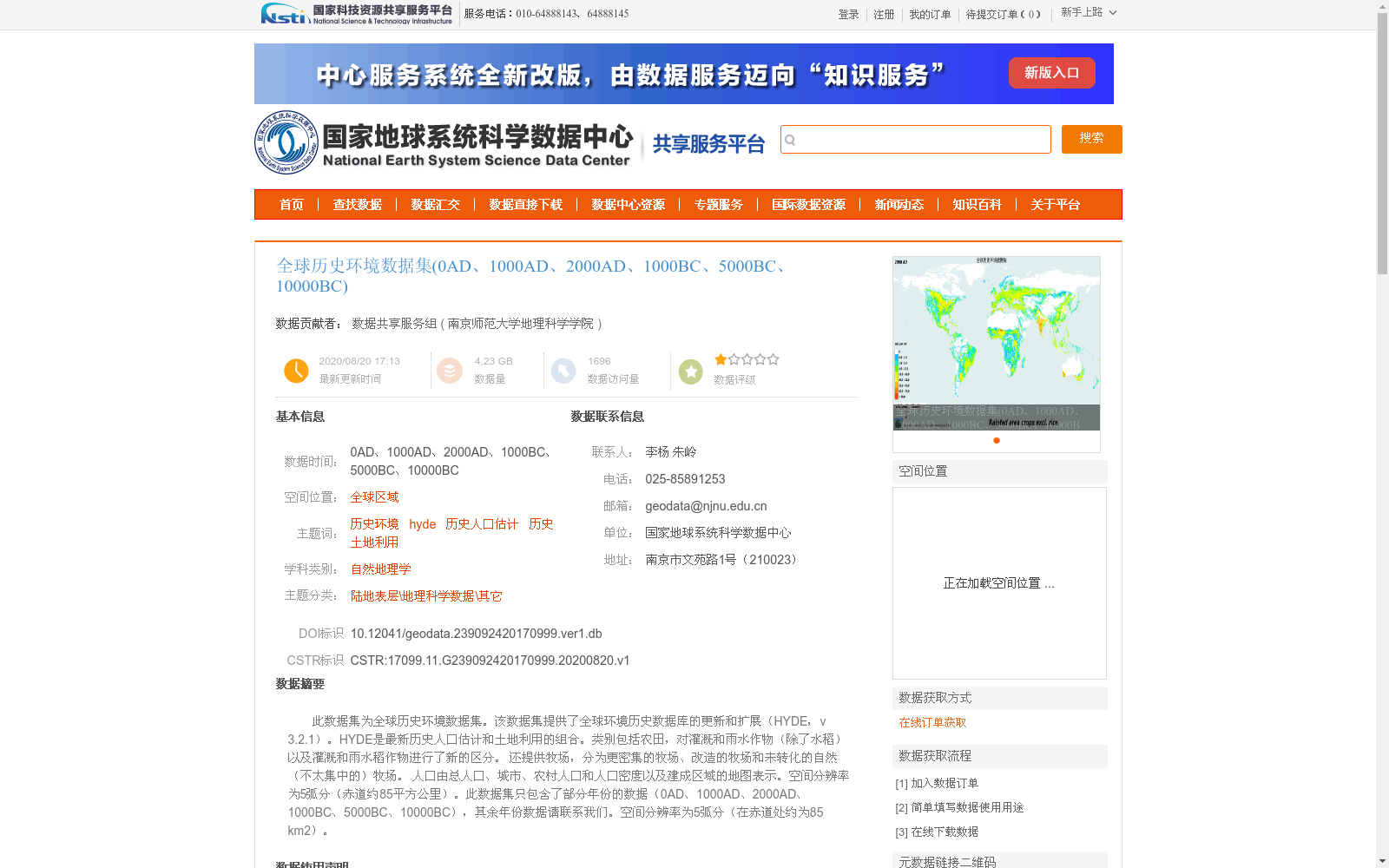The width and height of the screenshot is (1389, 868).
Task: Click the 注册 link
Action: coord(884,15)
